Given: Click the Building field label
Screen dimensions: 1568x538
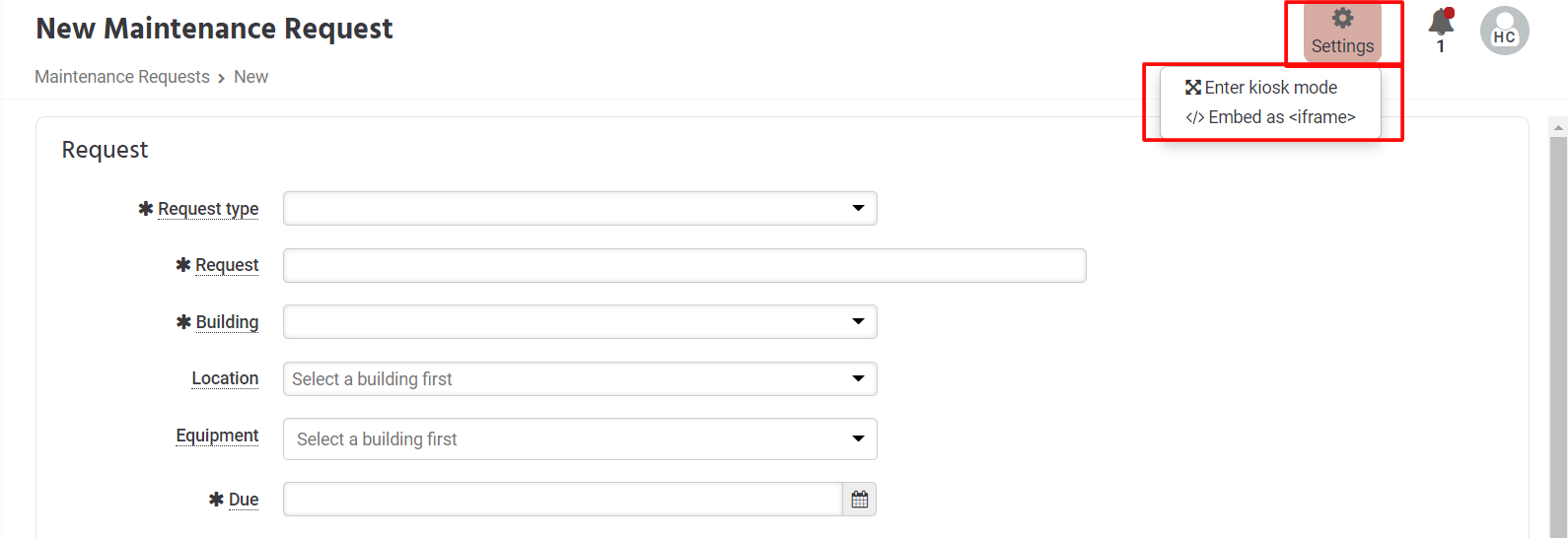Looking at the screenshot, I should pos(227,322).
